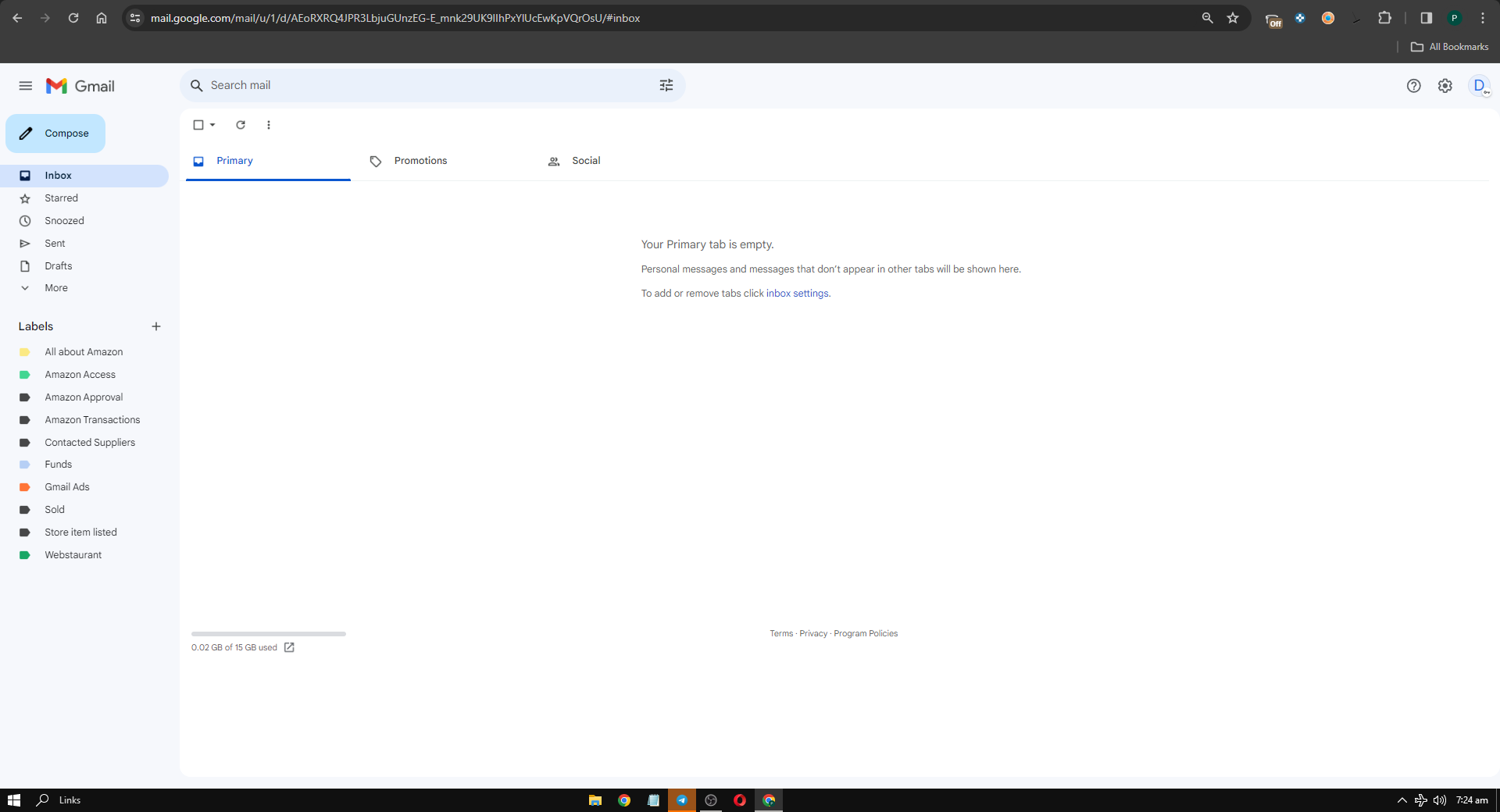Click the storage usage progress bar
The height and width of the screenshot is (812, 1500).
tap(269, 634)
